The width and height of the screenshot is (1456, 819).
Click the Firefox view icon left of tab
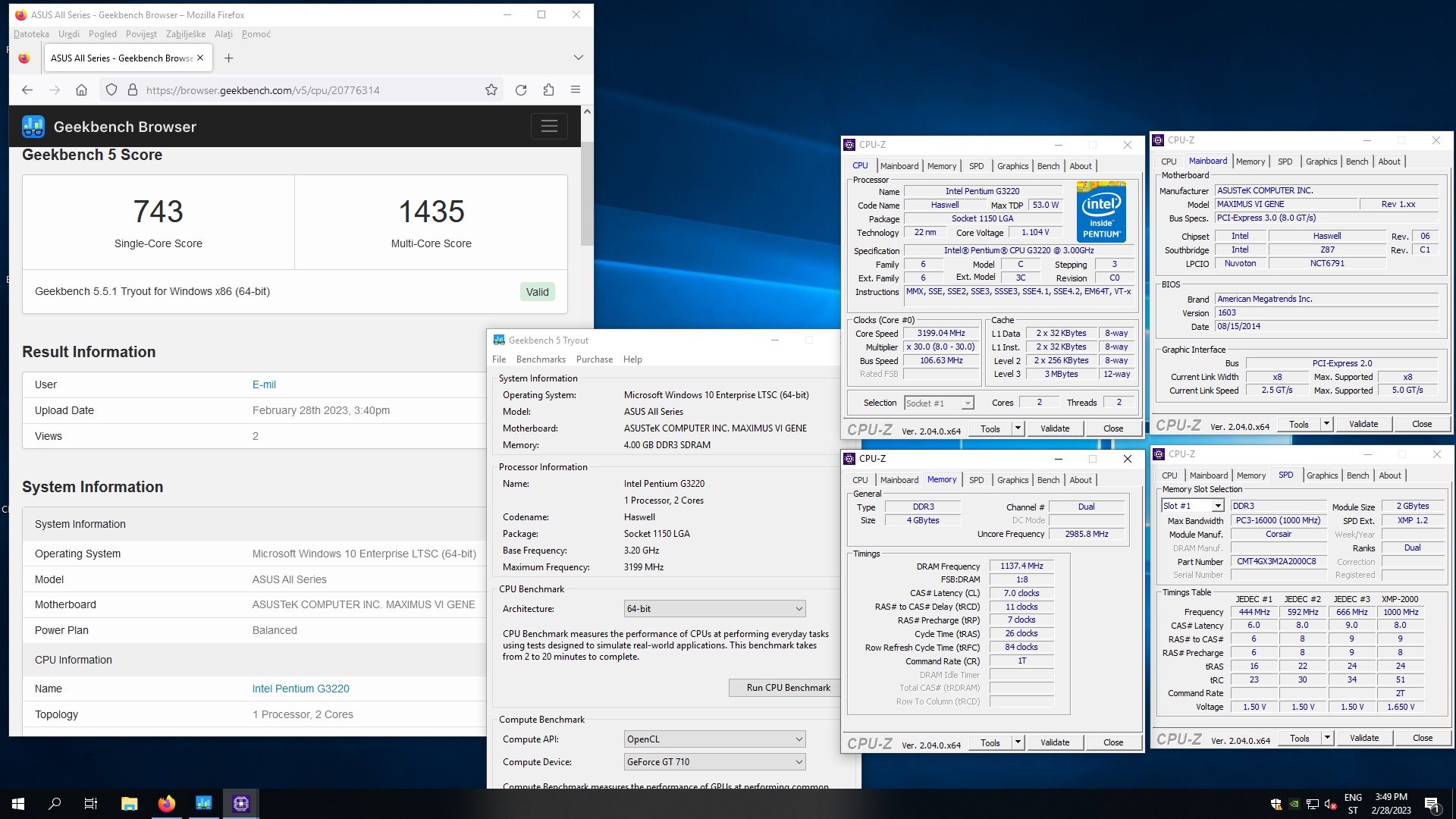(24, 58)
